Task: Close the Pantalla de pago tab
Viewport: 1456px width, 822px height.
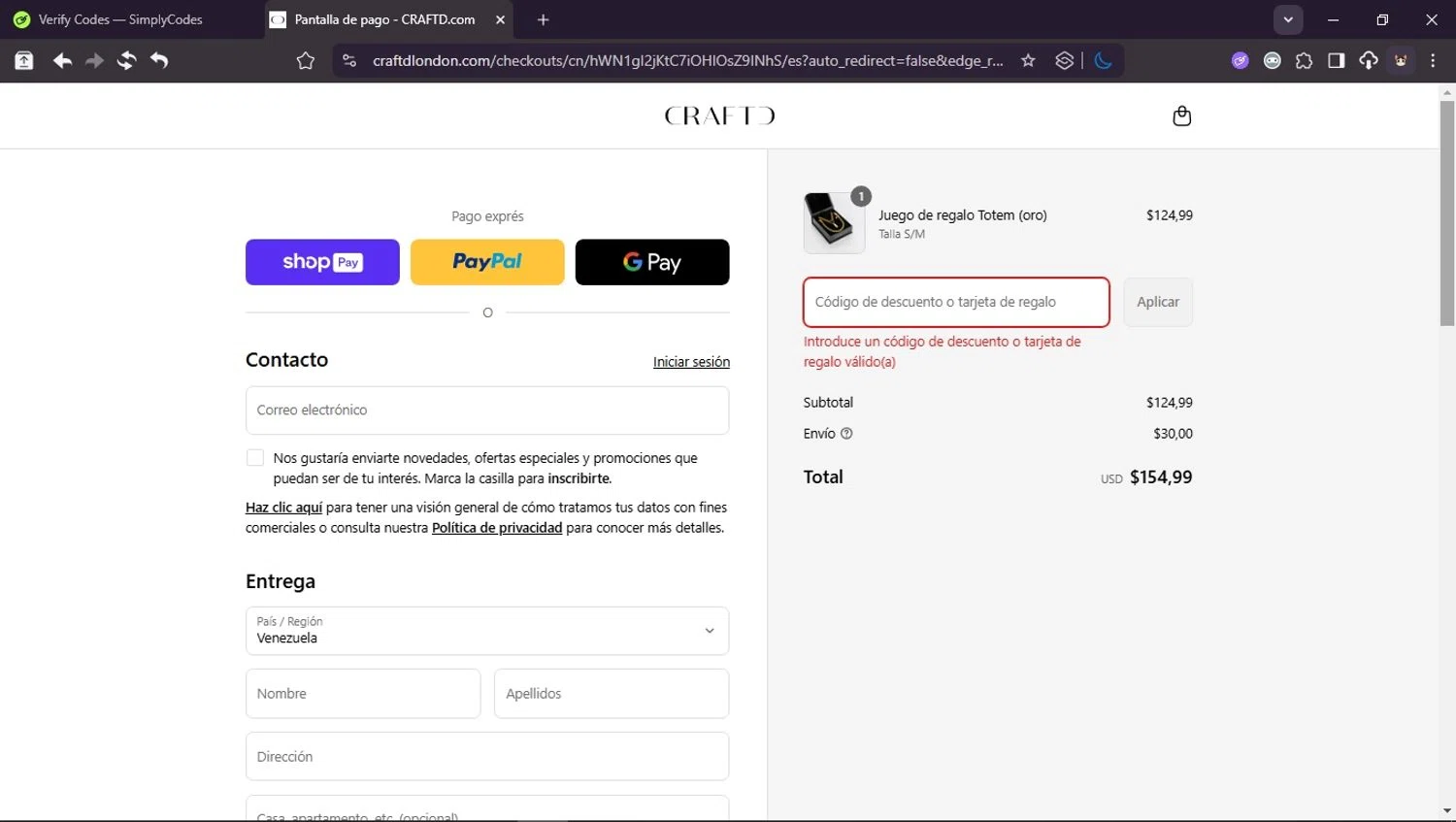Action: (x=500, y=19)
